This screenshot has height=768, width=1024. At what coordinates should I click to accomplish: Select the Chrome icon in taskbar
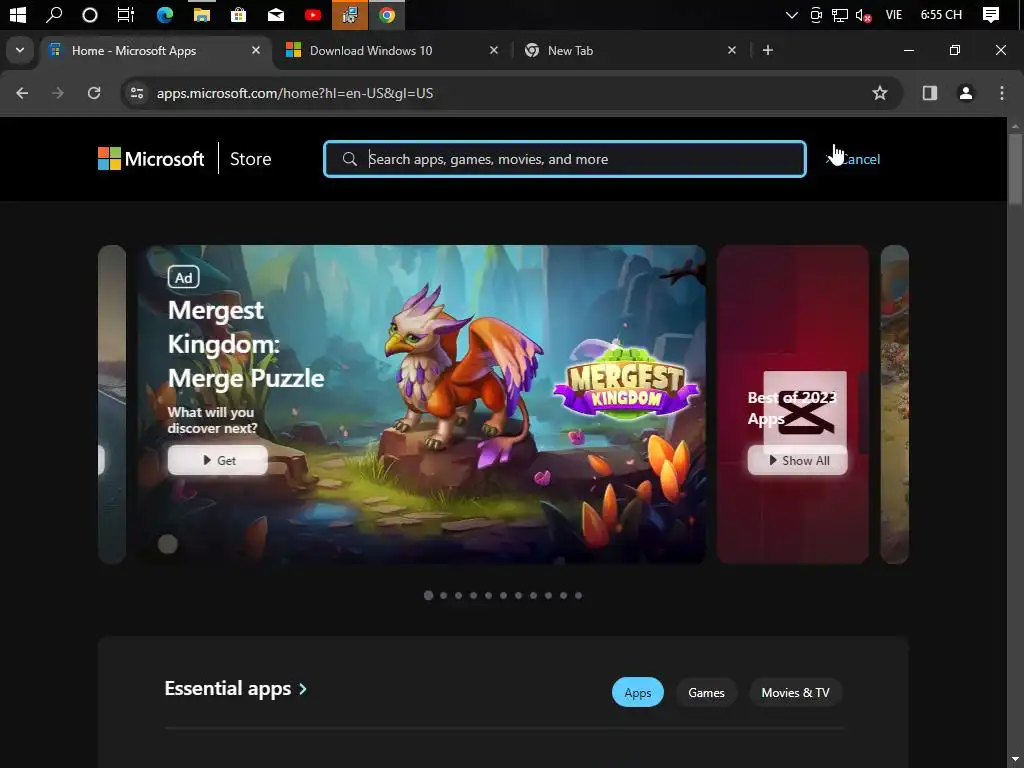[x=387, y=14]
